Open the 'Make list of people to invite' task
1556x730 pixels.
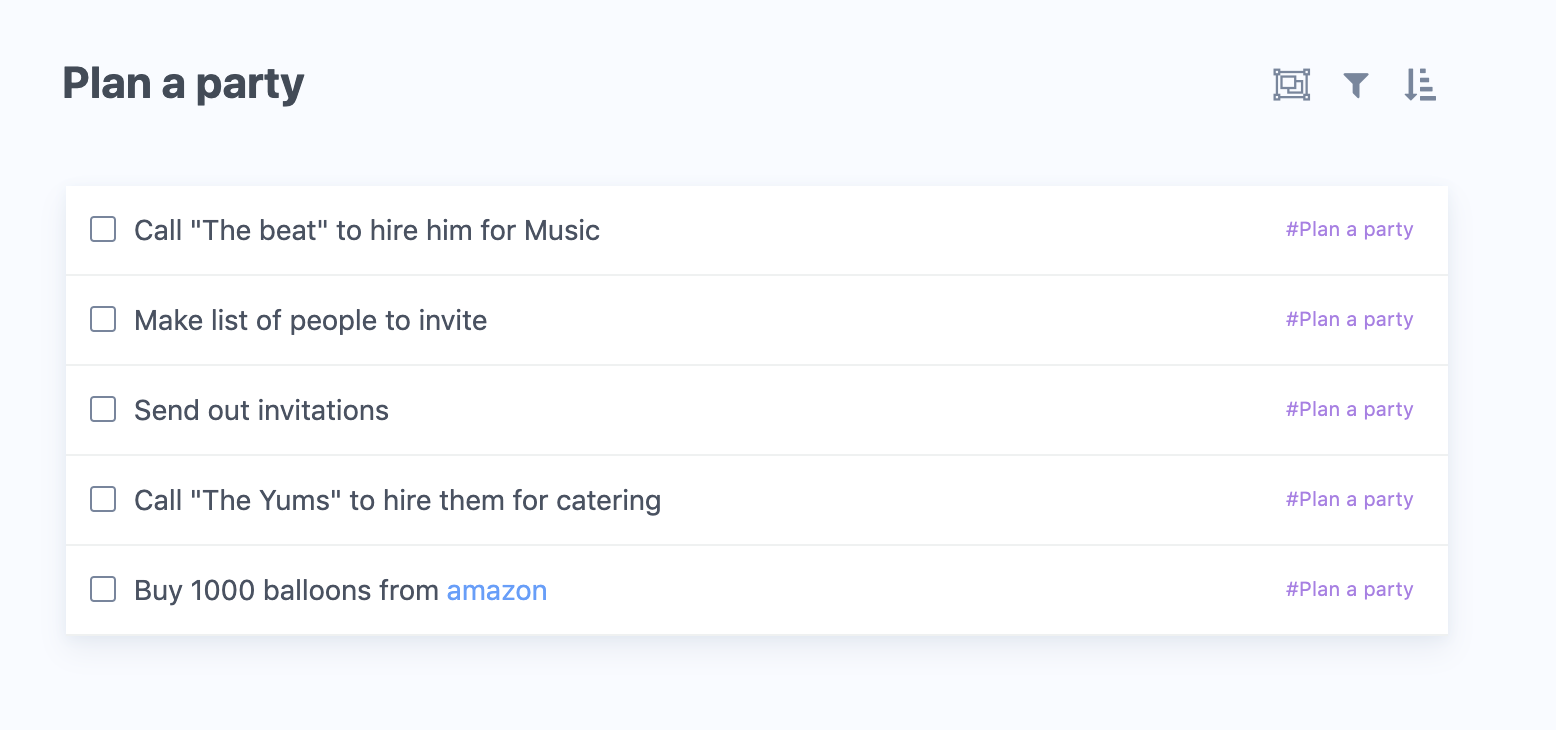[x=311, y=321]
